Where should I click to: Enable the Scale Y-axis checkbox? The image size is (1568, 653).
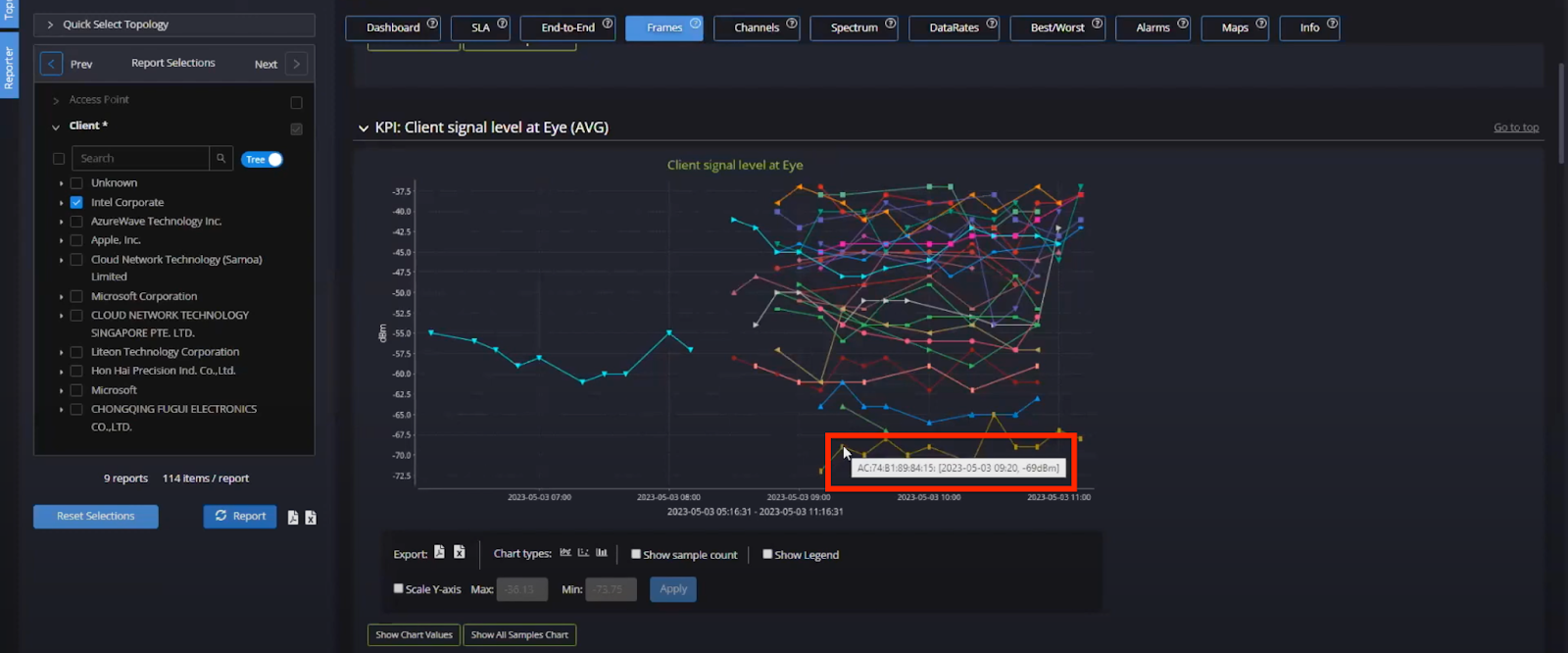(x=399, y=588)
